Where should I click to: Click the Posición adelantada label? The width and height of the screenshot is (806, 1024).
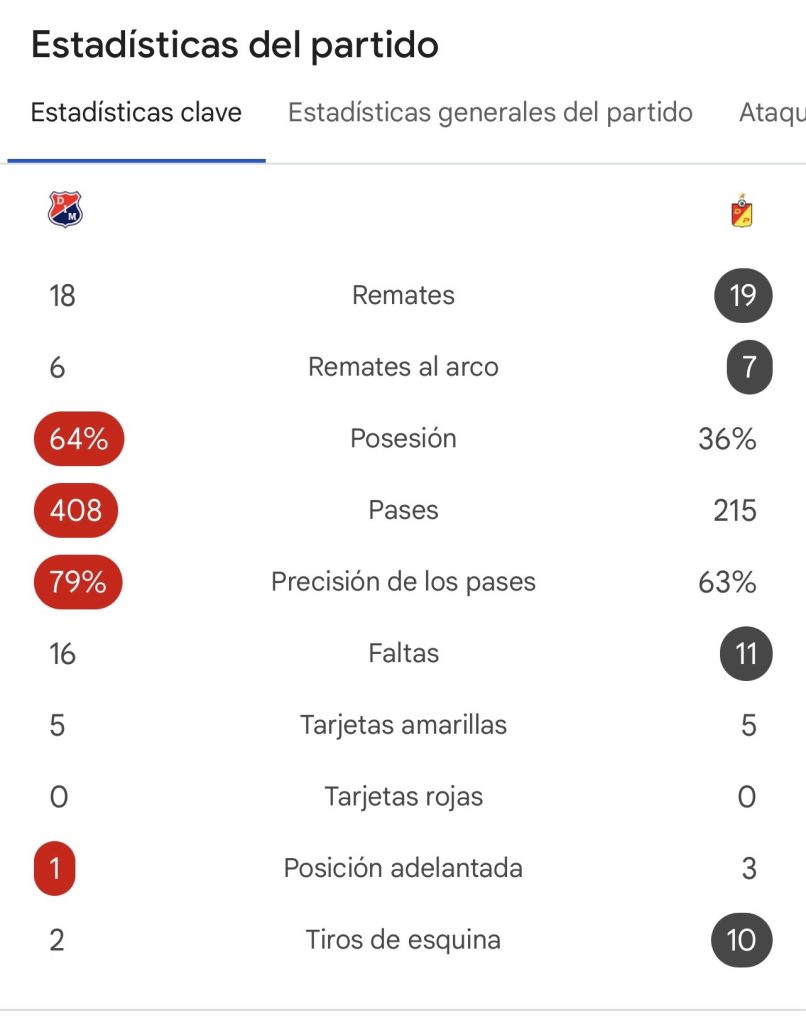coord(403,869)
